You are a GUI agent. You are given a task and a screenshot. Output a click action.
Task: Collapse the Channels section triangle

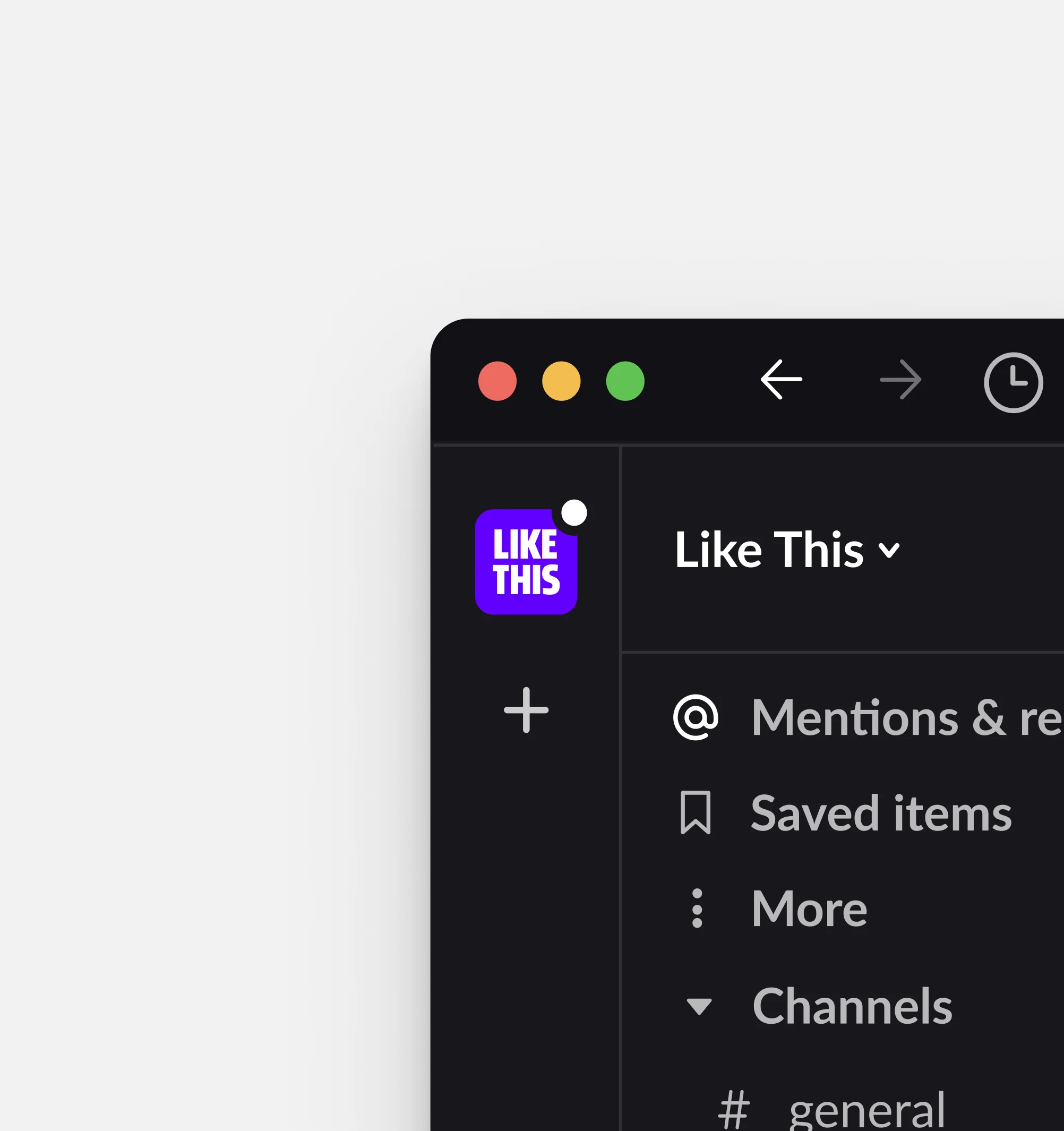pos(699,1007)
